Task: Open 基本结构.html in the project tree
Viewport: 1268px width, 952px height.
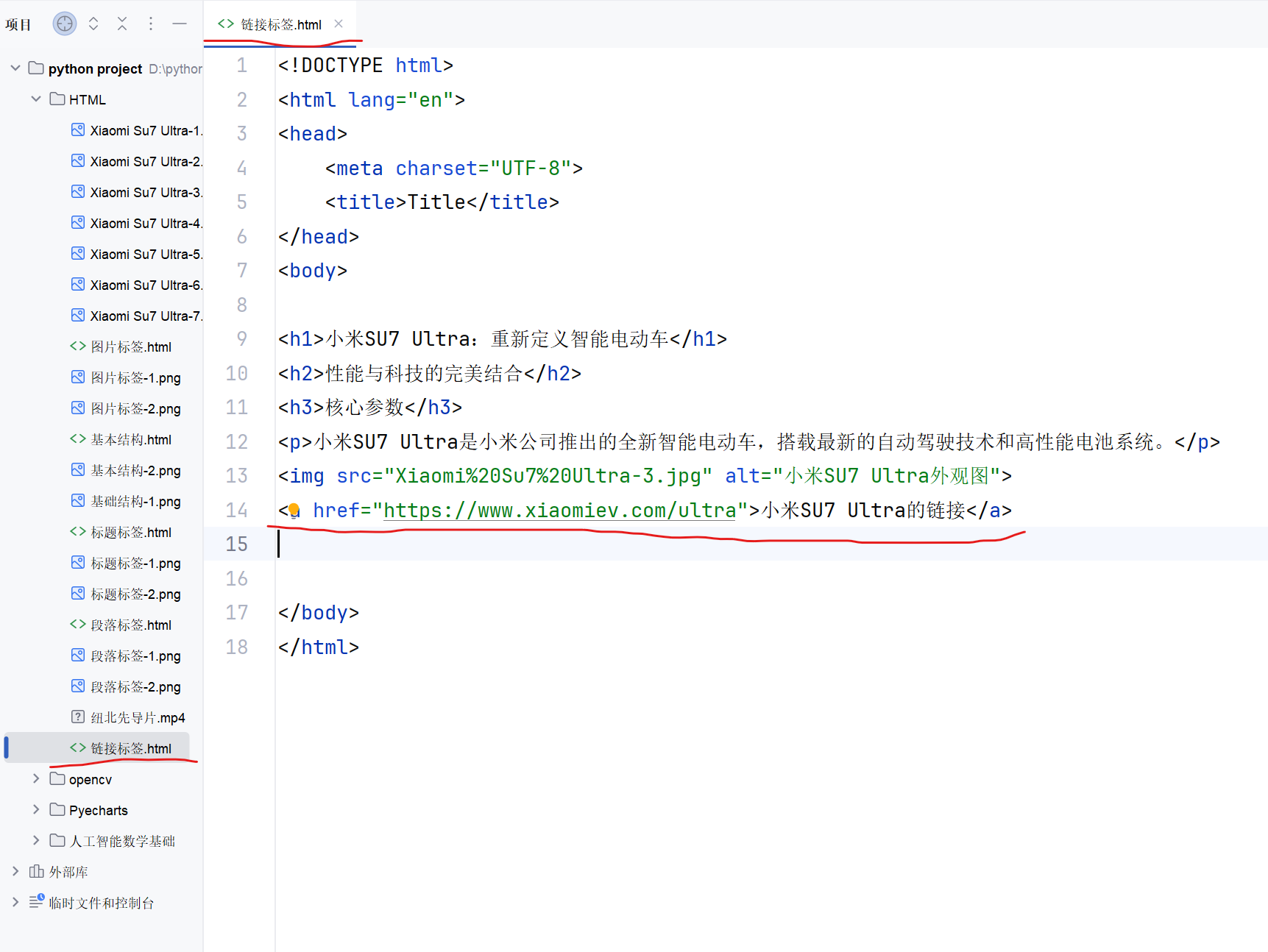Action: 121,439
